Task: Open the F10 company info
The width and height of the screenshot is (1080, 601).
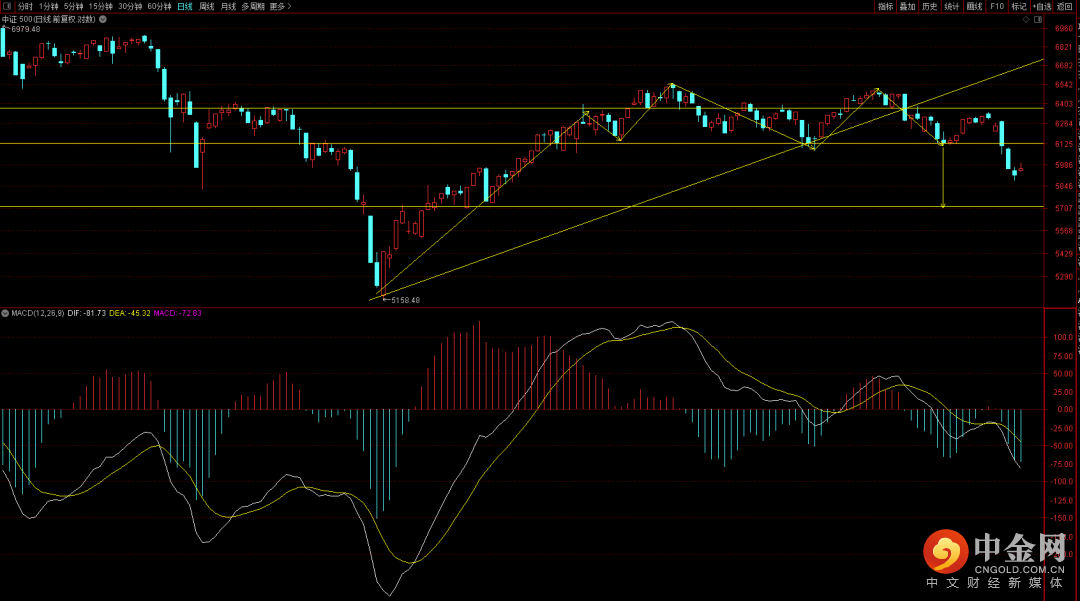Action: 996,6
